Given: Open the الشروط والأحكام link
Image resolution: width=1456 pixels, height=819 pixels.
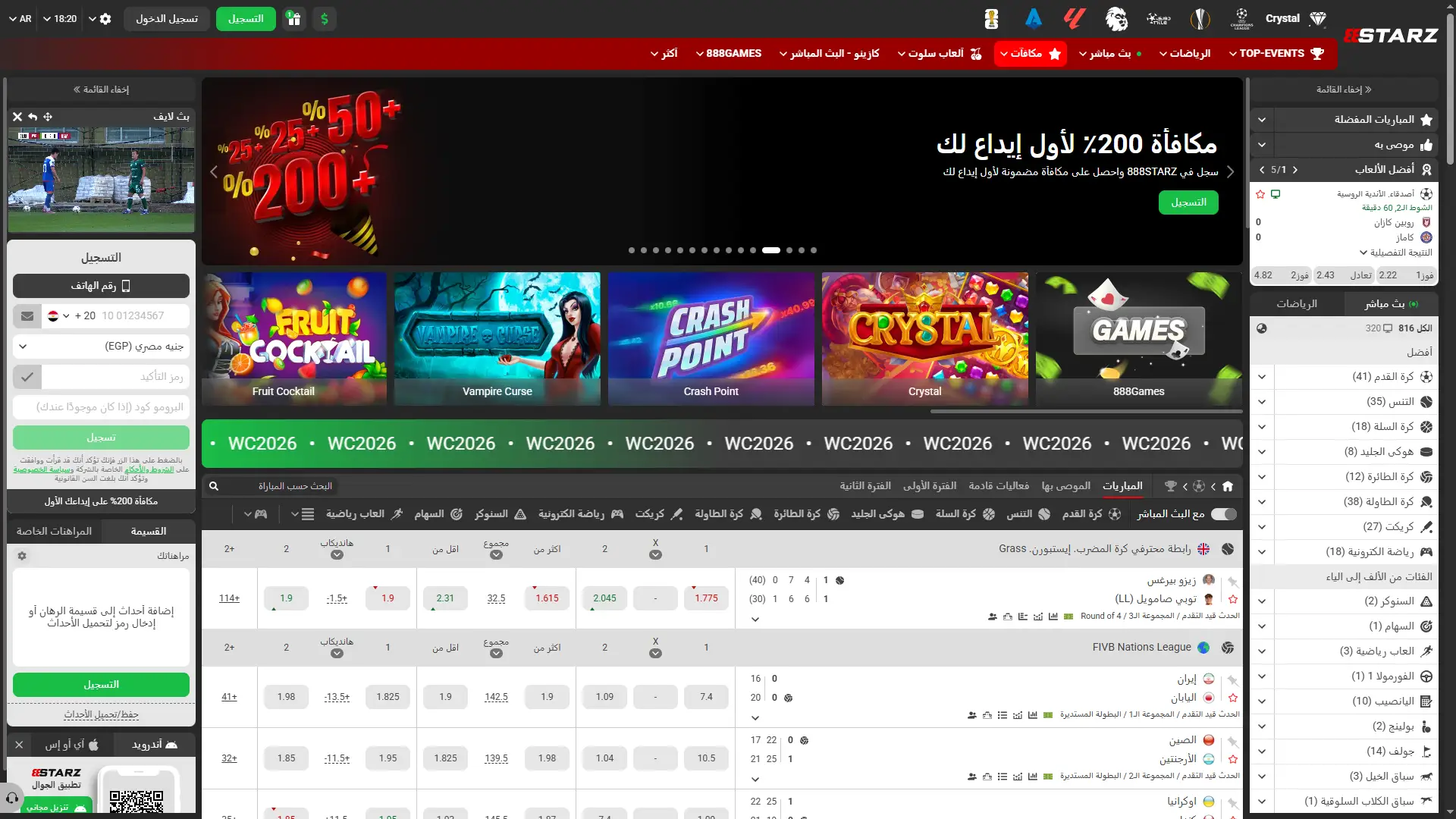Looking at the screenshot, I should 149,469.
